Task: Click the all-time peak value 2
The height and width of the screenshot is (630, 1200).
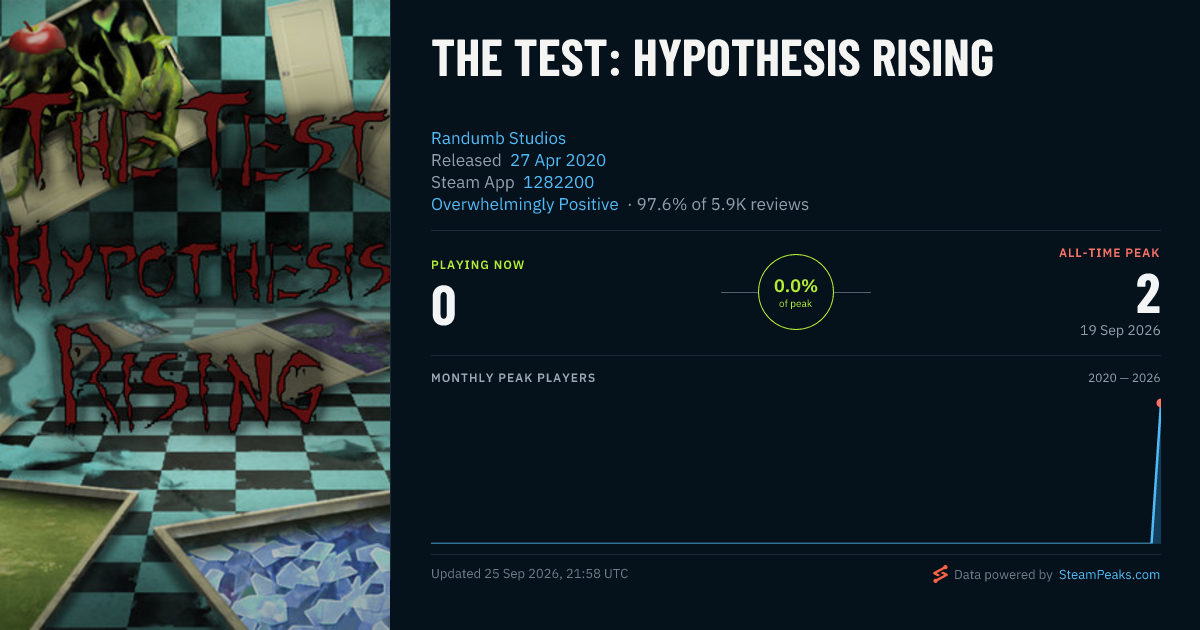Action: pos(1148,295)
